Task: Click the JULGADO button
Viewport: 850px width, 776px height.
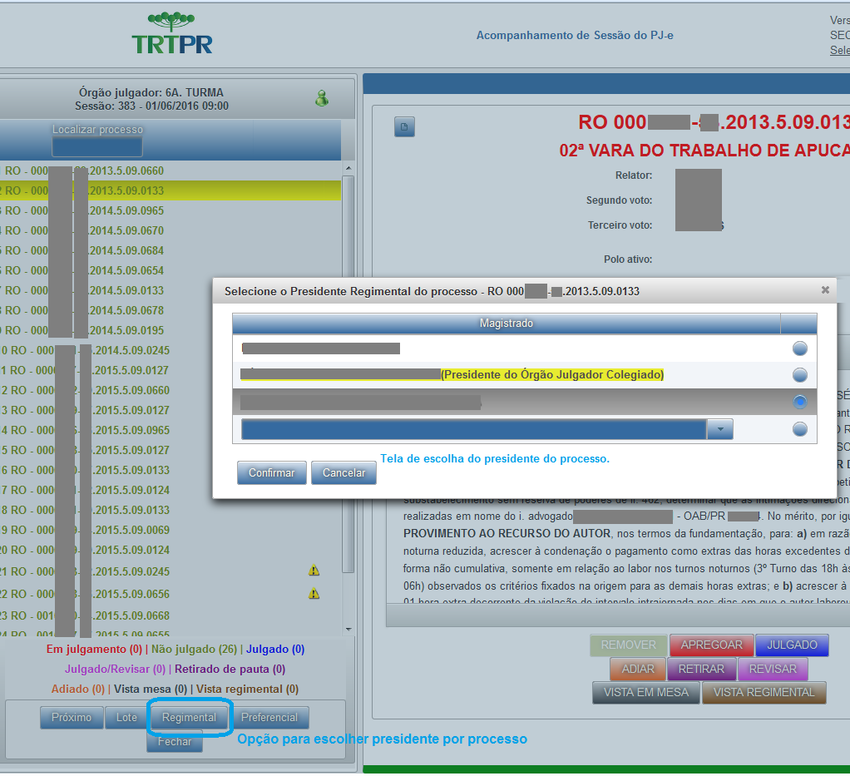Action: coord(792,645)
